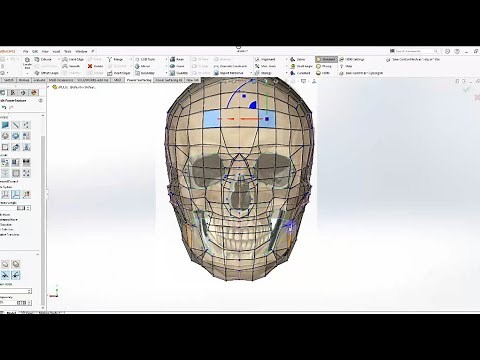This screenshot has height=360, width=480.
Task: Click the Create Box ribbon button
Action: [x=27, y=63]
